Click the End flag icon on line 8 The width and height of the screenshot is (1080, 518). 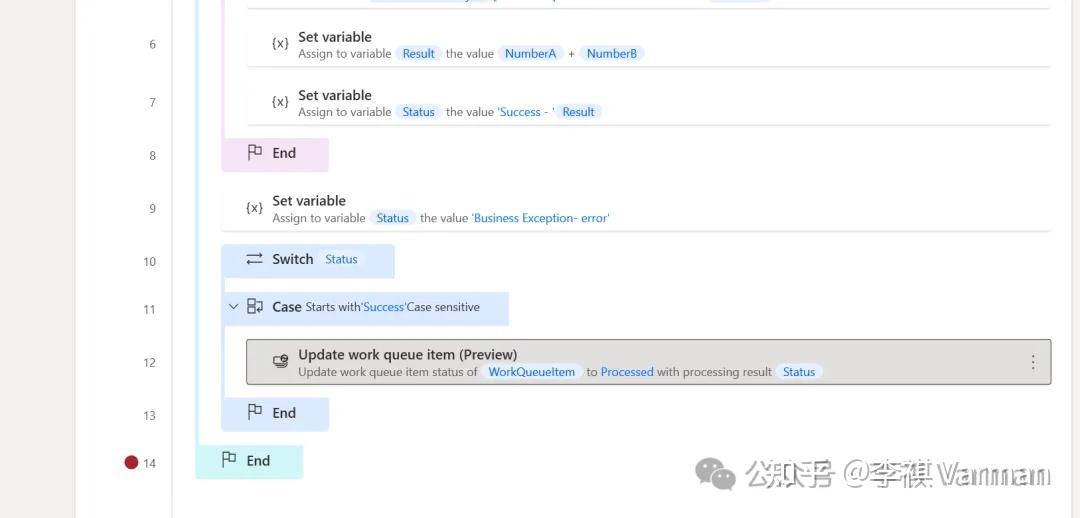pos(255,153)
